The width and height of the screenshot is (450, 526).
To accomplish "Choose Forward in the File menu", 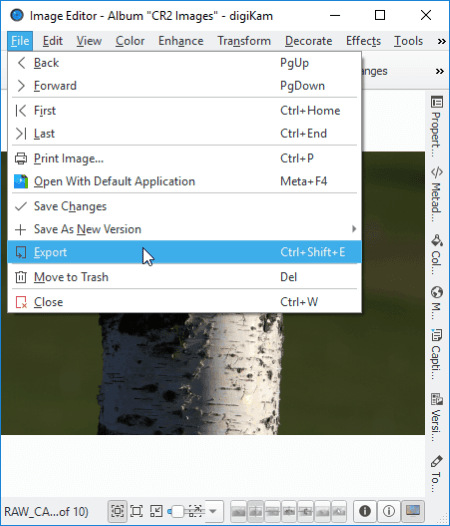I will (x=185, y=86).
